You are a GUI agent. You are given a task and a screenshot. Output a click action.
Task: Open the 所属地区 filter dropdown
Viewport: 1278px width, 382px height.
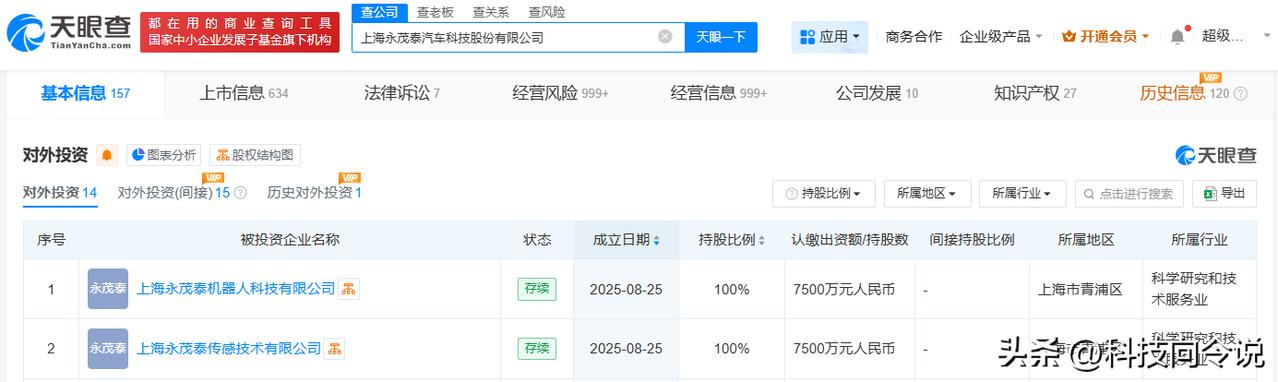click(x=927, y=194)
